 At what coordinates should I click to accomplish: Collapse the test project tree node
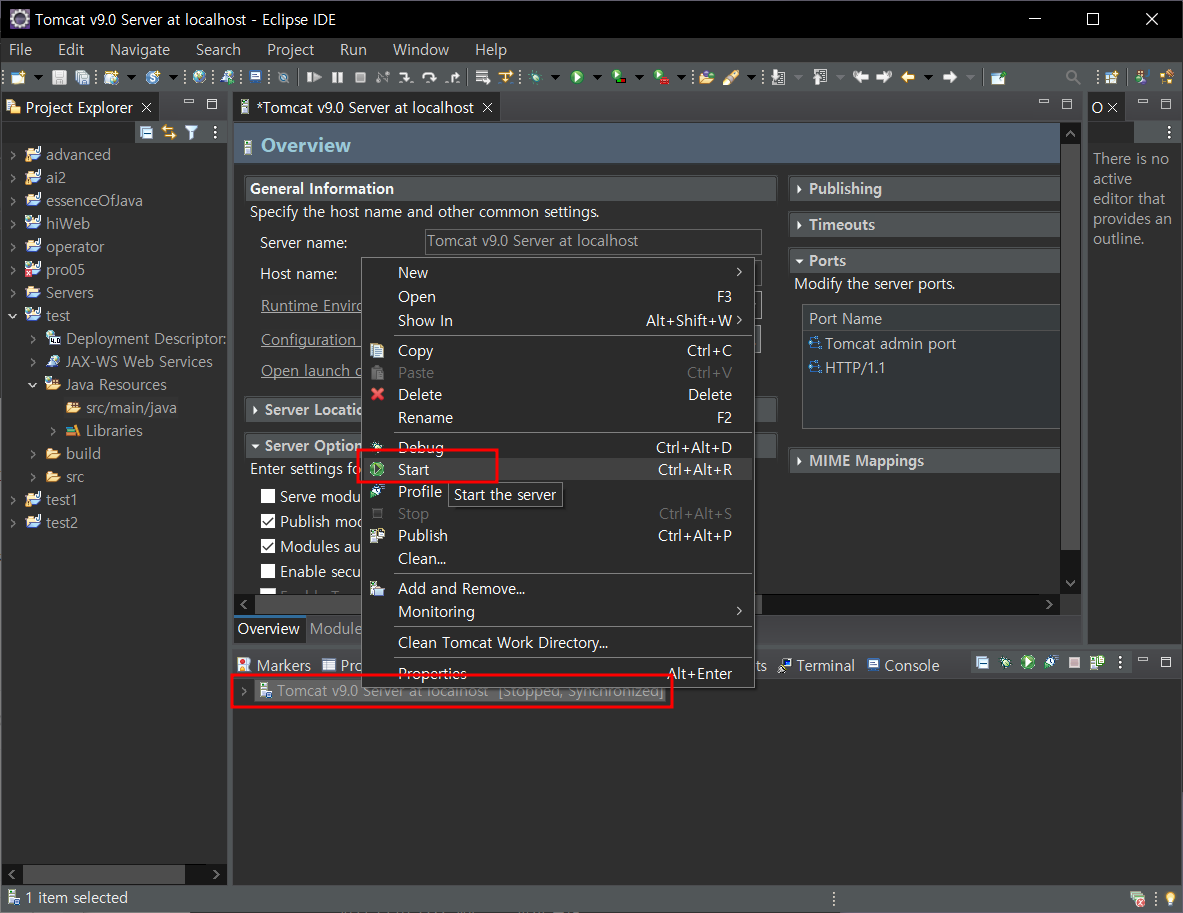(x=13, y=315)
